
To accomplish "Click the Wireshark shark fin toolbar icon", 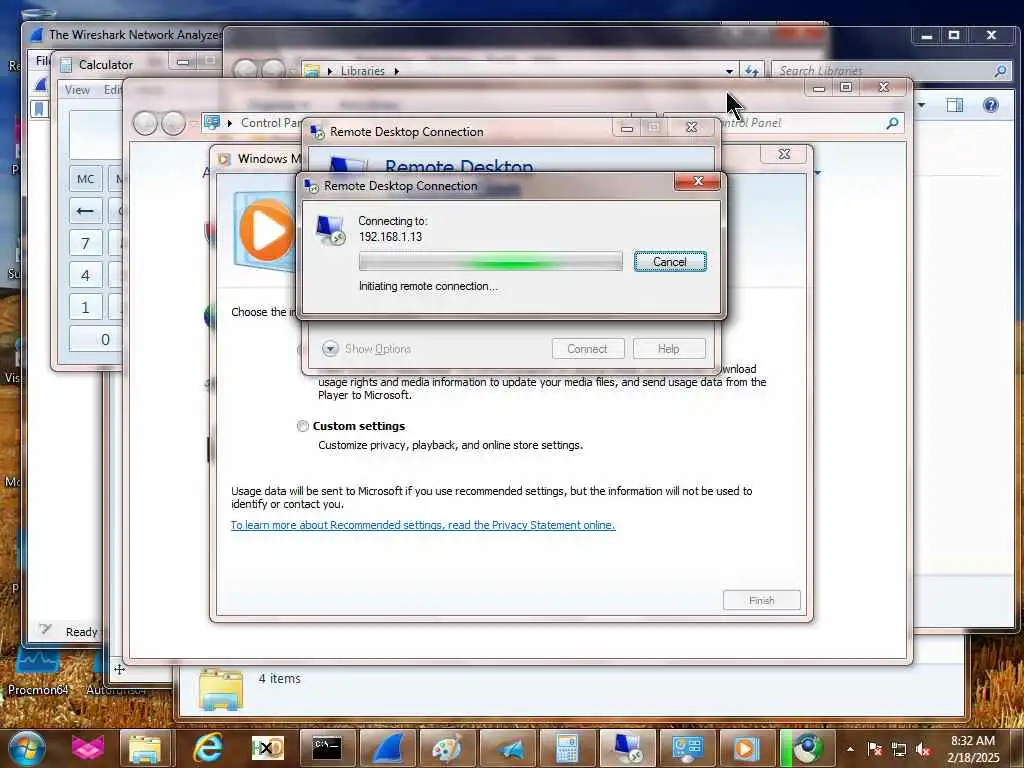I will click(x=40, y=84).
